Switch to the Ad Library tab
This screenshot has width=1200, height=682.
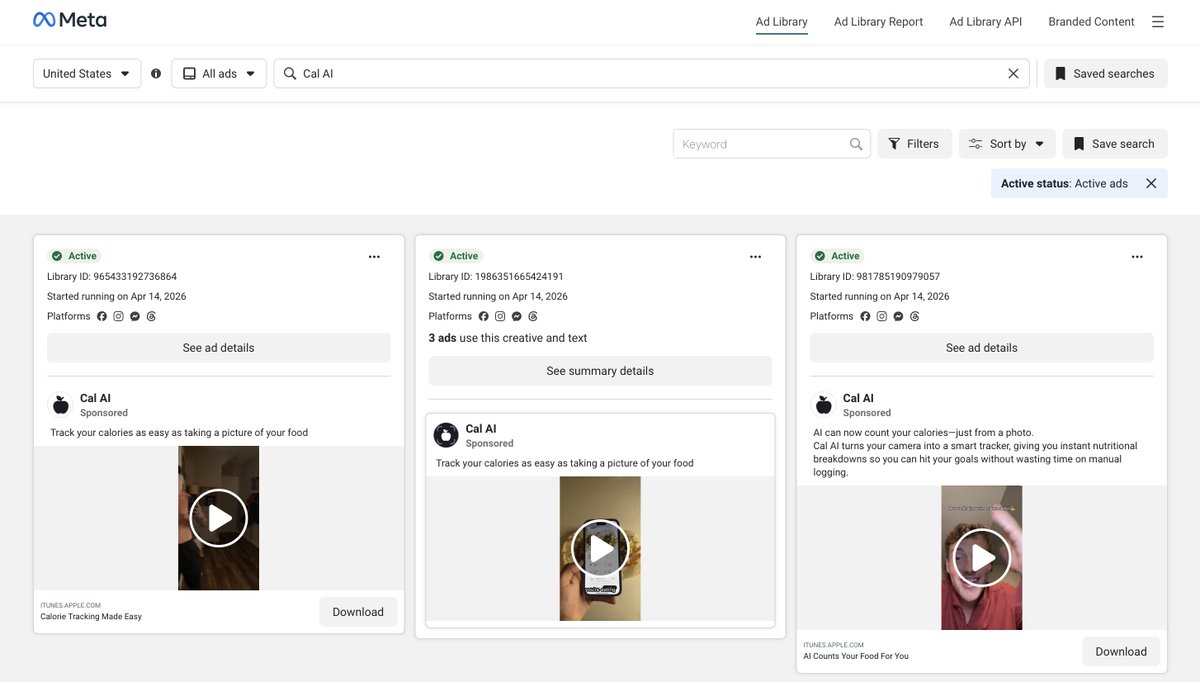782,22
